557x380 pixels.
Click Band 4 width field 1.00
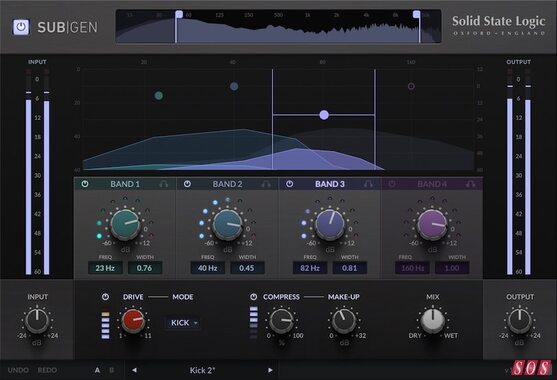coord(451,268)
